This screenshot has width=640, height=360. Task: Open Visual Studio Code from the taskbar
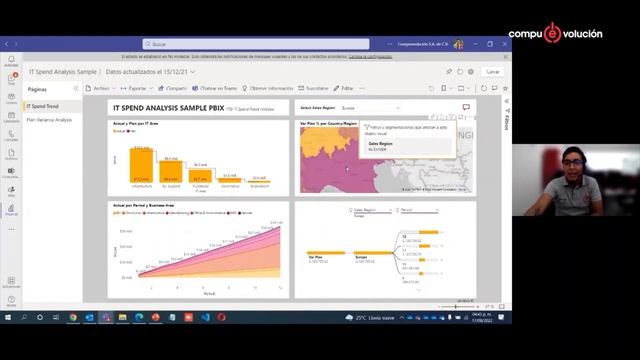point(205,317)
